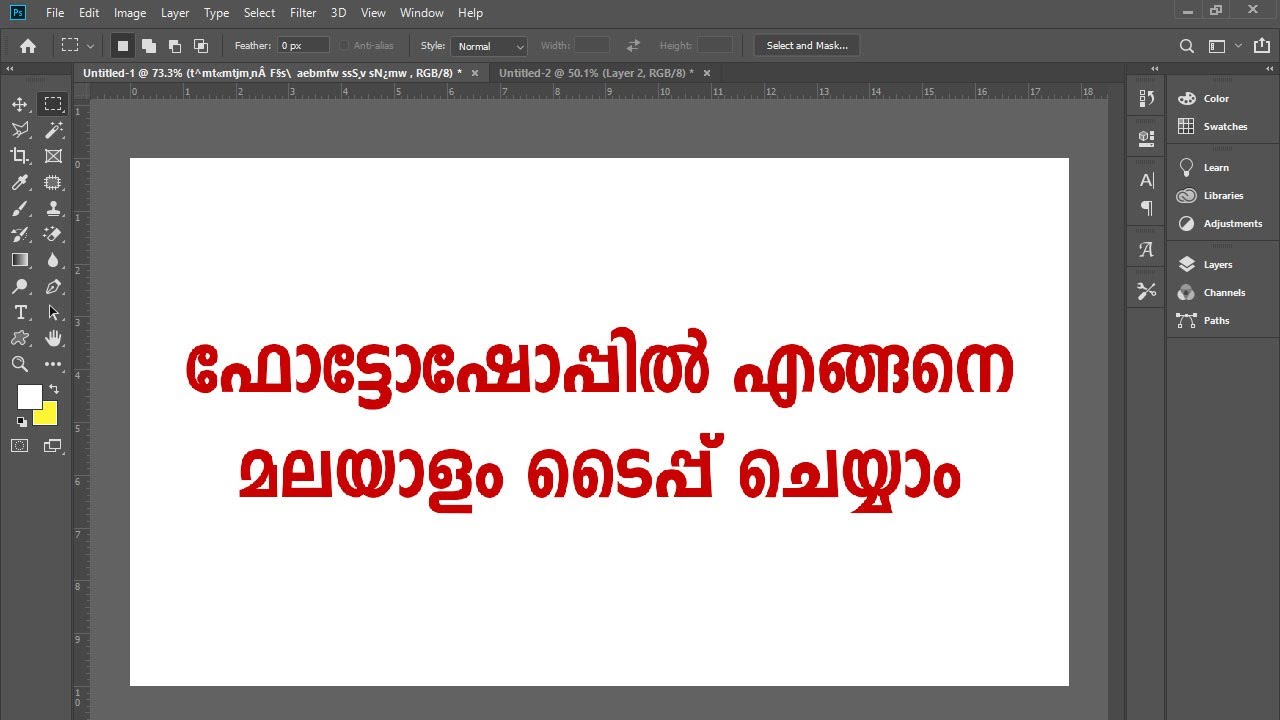Select the Blur tool
Viewport: 1280px width, 720px height.
53,260
